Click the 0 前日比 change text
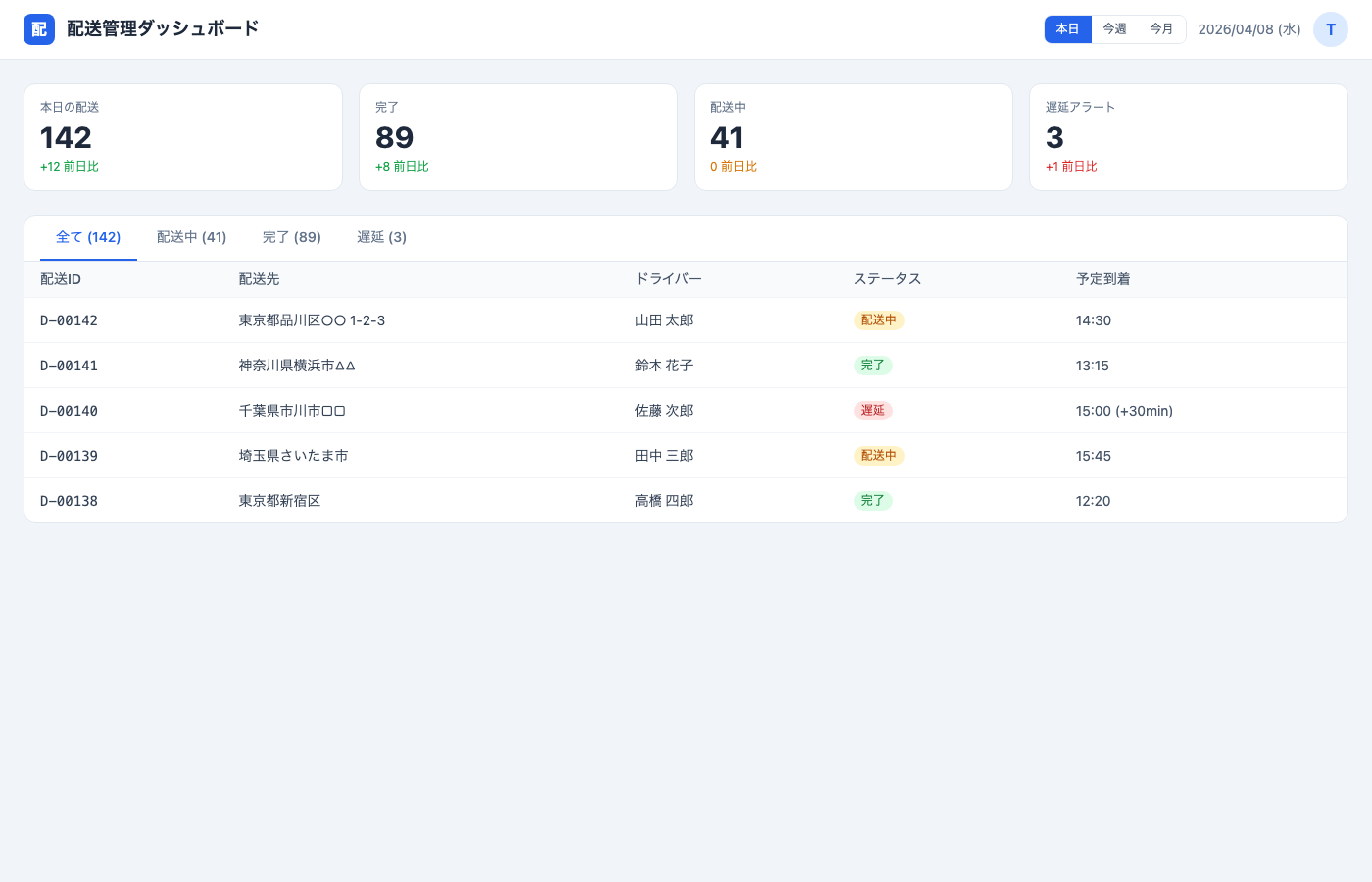1372x882 pixels. (x=733, y=167)
